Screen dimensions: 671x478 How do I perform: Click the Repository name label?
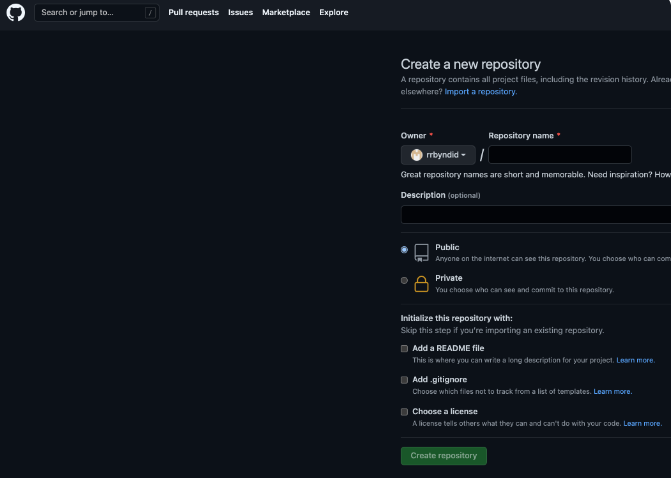(x=521, y=136)
